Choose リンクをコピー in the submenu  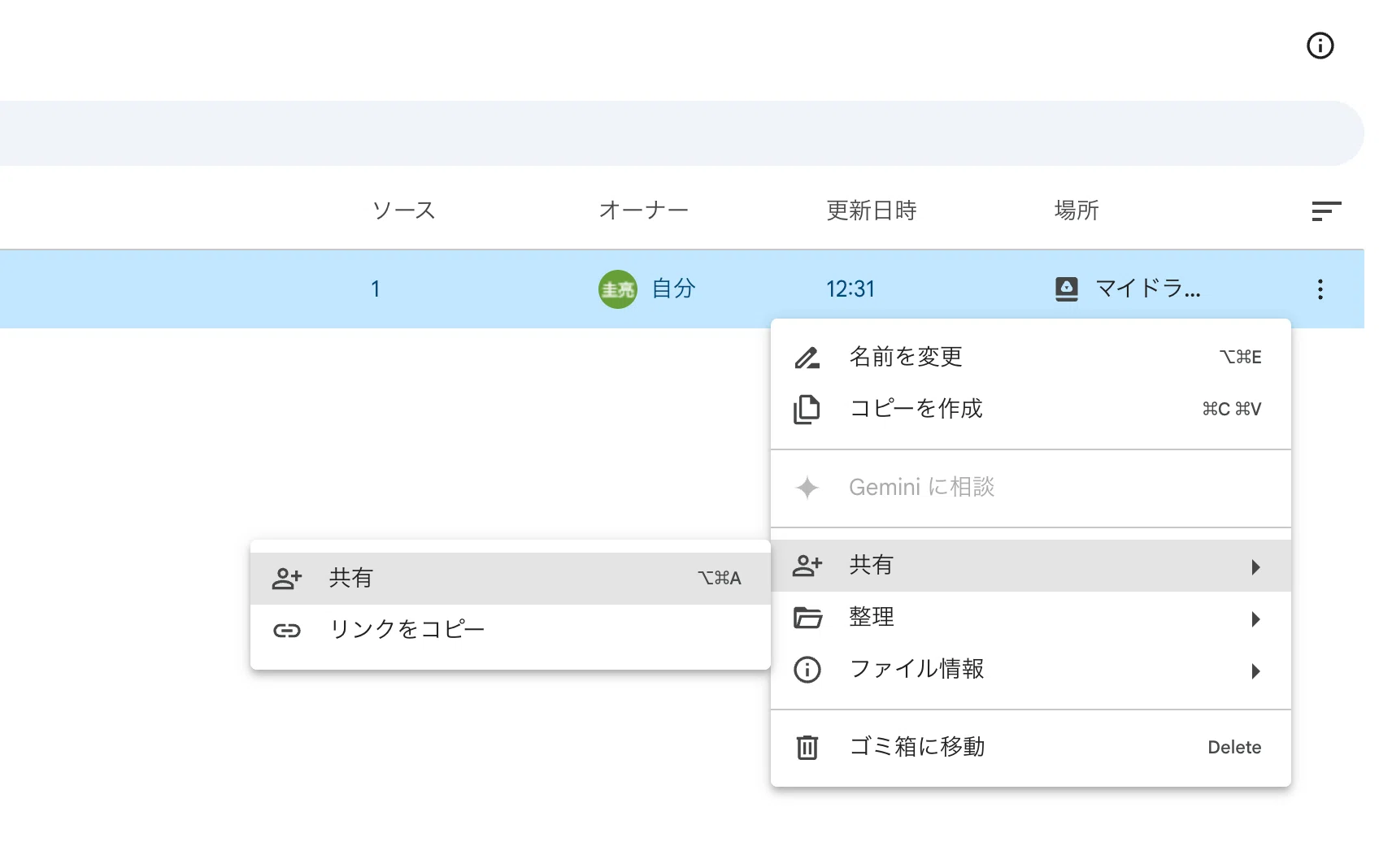click(510, 631)
